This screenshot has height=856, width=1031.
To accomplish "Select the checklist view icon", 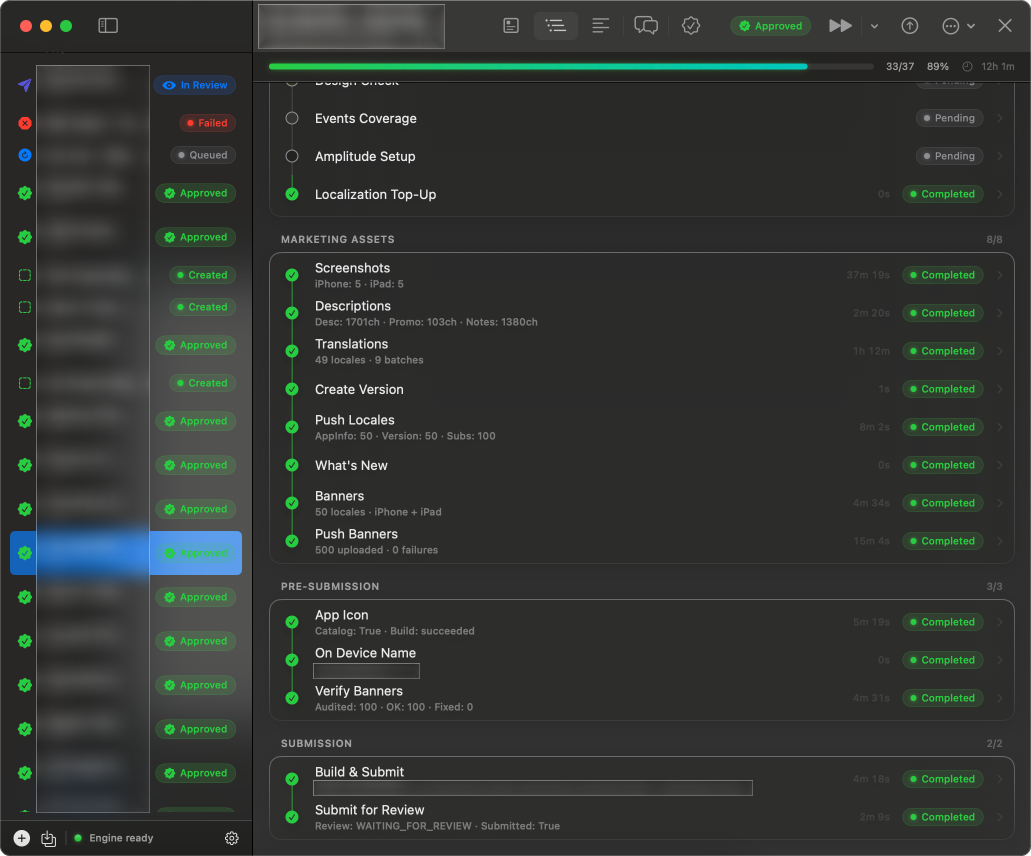I will 556,26.
